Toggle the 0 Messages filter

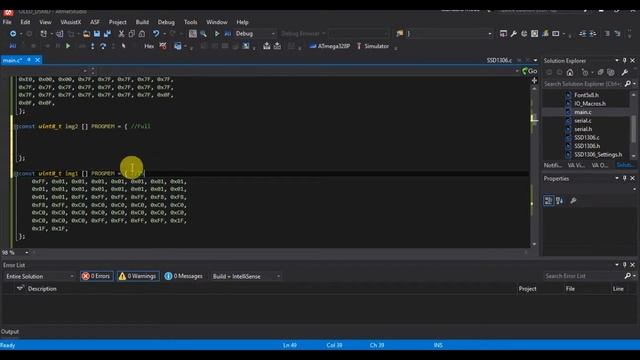(184, 276)
